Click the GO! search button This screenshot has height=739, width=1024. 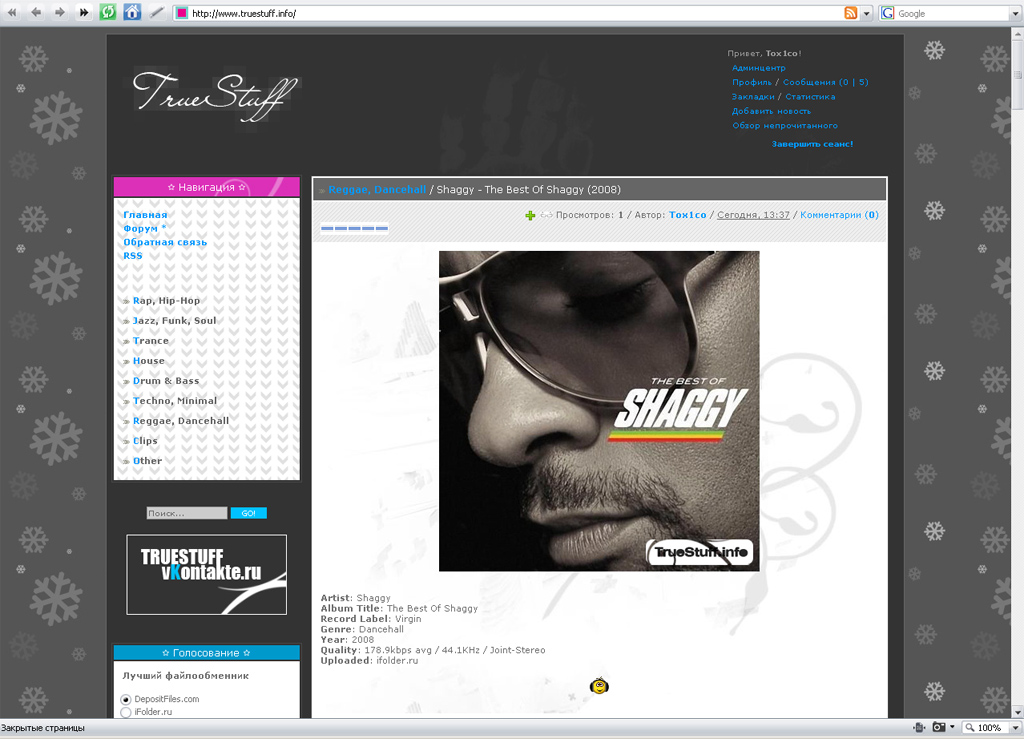click(248, 513)
